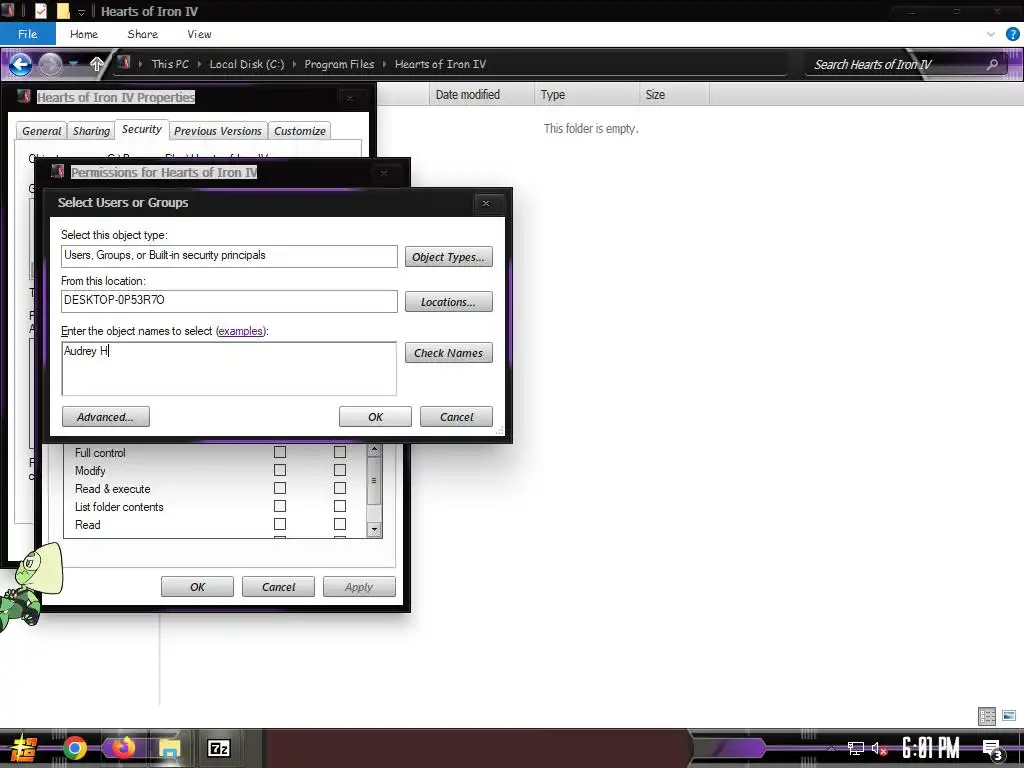Cancel the Select Users or Groups dialog
1024x768 pixels.
456,417
